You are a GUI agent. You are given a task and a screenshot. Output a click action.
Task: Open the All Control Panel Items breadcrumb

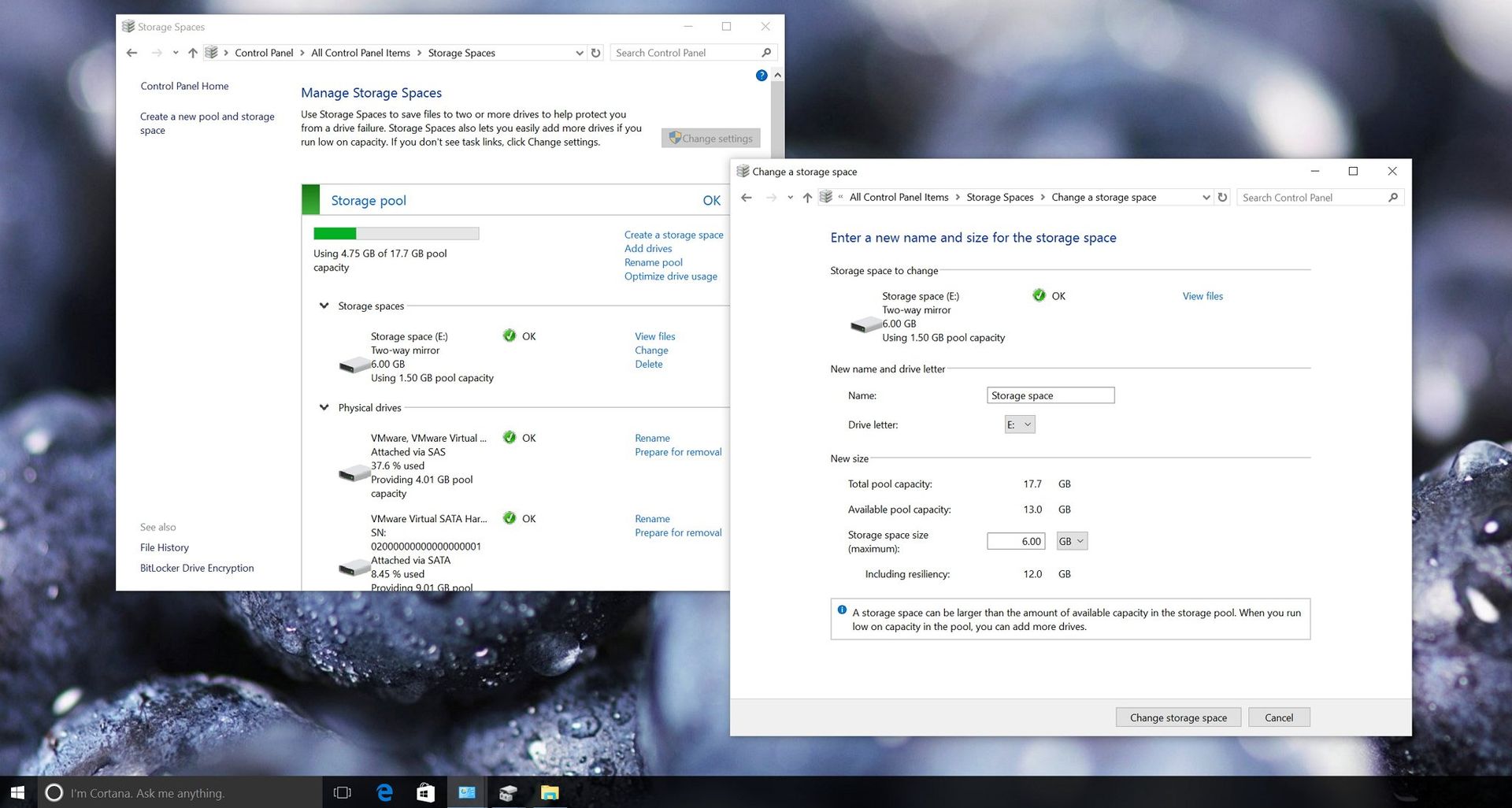tap(898, 197)
